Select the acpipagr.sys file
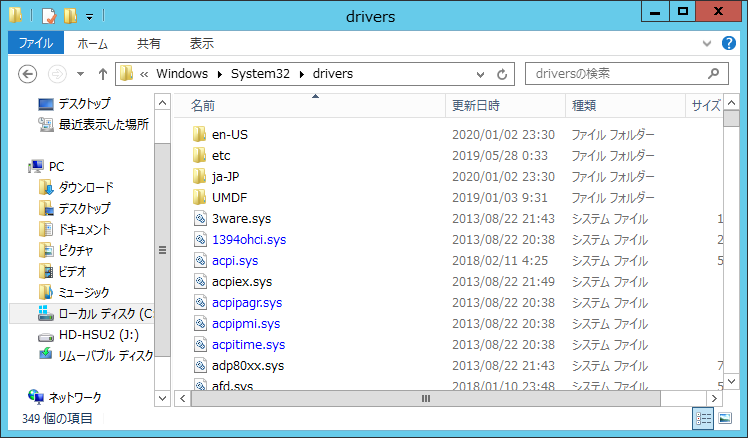The width and height of the screenshot is (748, 438). pos(247,302)
